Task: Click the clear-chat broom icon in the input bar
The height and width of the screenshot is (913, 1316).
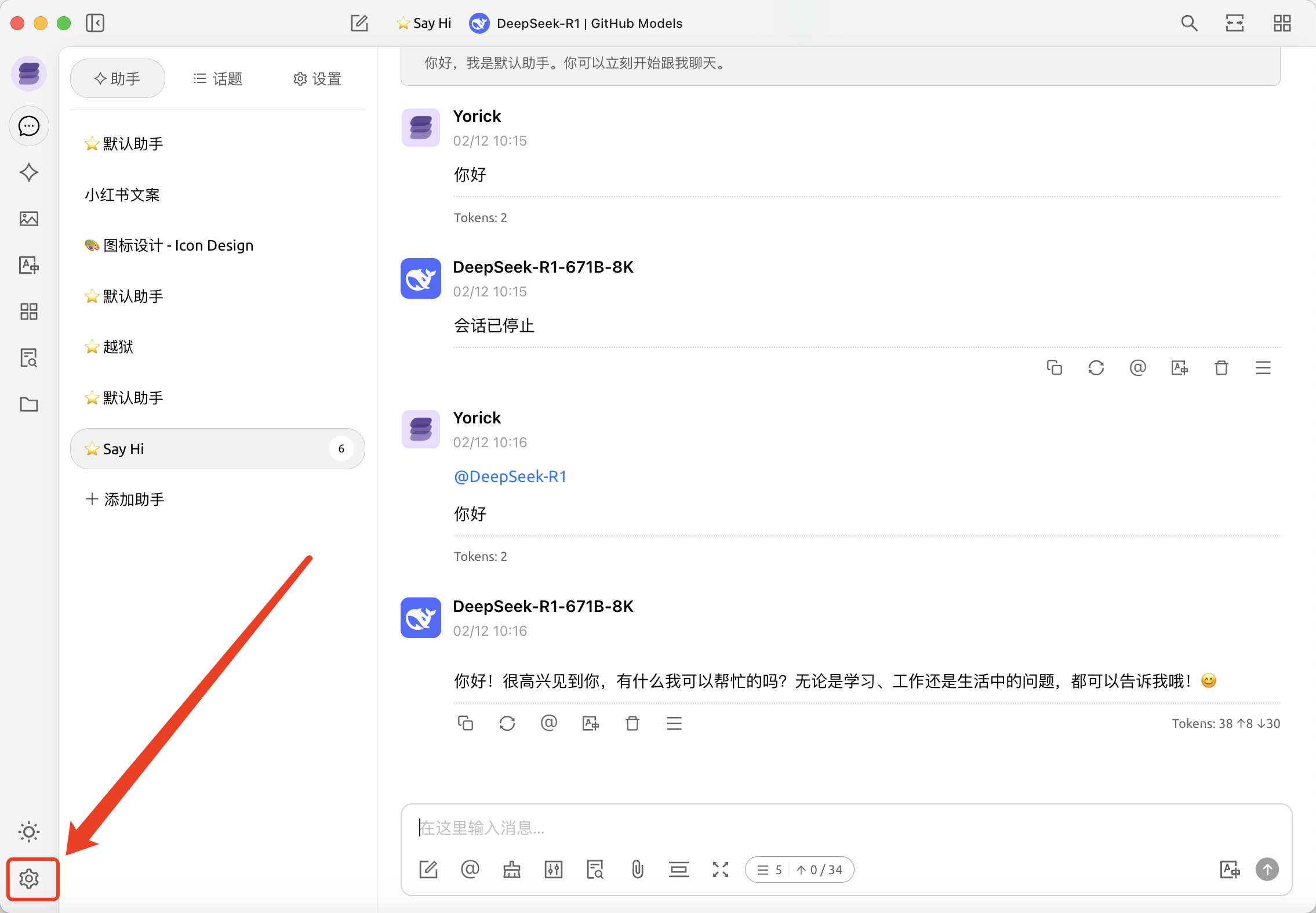Action: tap(511, 869)
